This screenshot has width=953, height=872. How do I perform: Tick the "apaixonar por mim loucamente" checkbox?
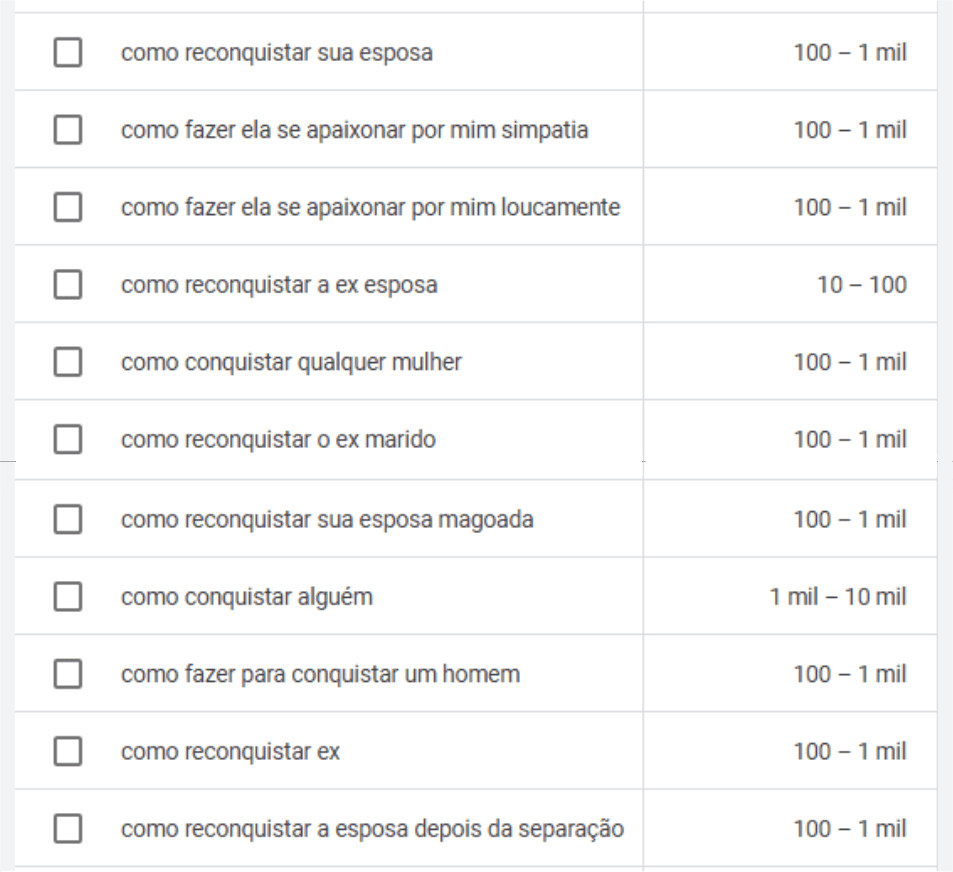(67, 207)
